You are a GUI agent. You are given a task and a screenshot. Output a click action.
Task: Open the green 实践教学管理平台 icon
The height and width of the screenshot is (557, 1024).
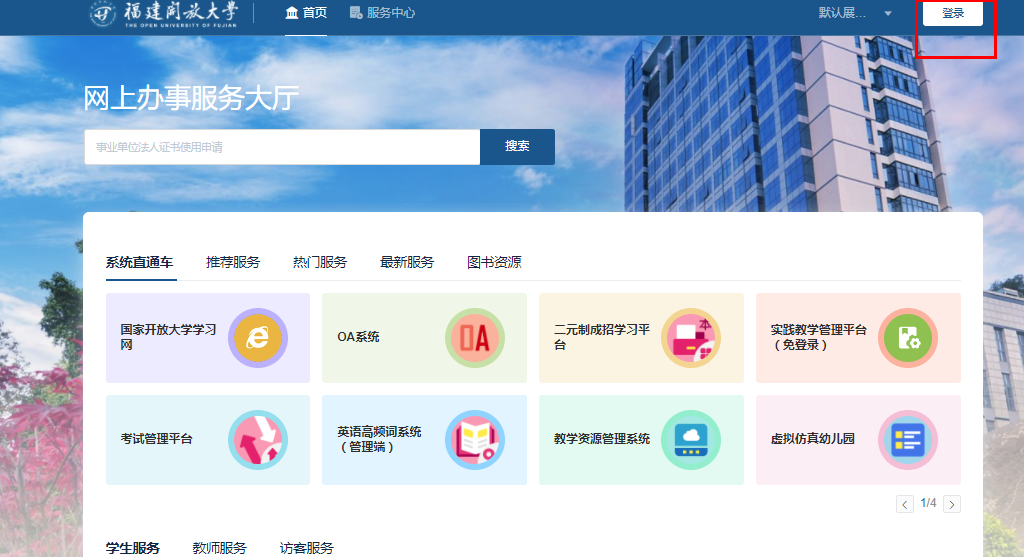(x=908, y=337)
